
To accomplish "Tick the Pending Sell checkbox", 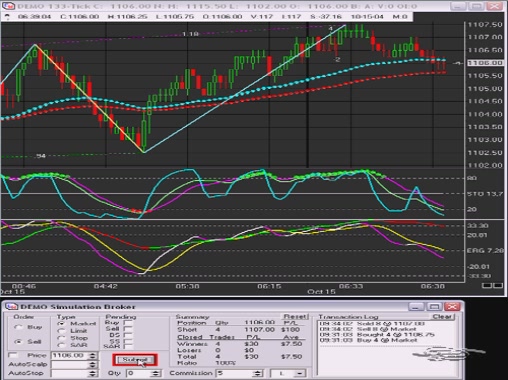I will coord(128,329).
